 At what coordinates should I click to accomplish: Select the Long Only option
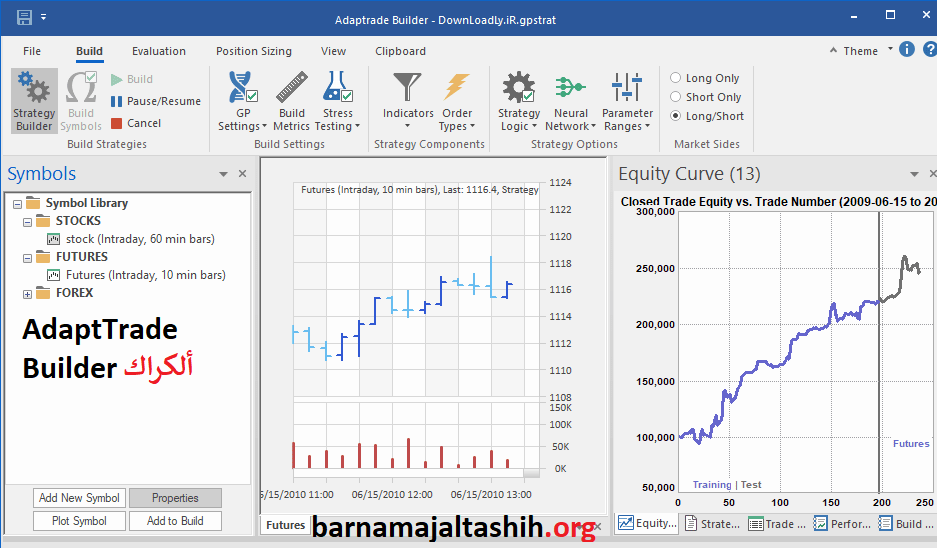click(x=675, y=78)
